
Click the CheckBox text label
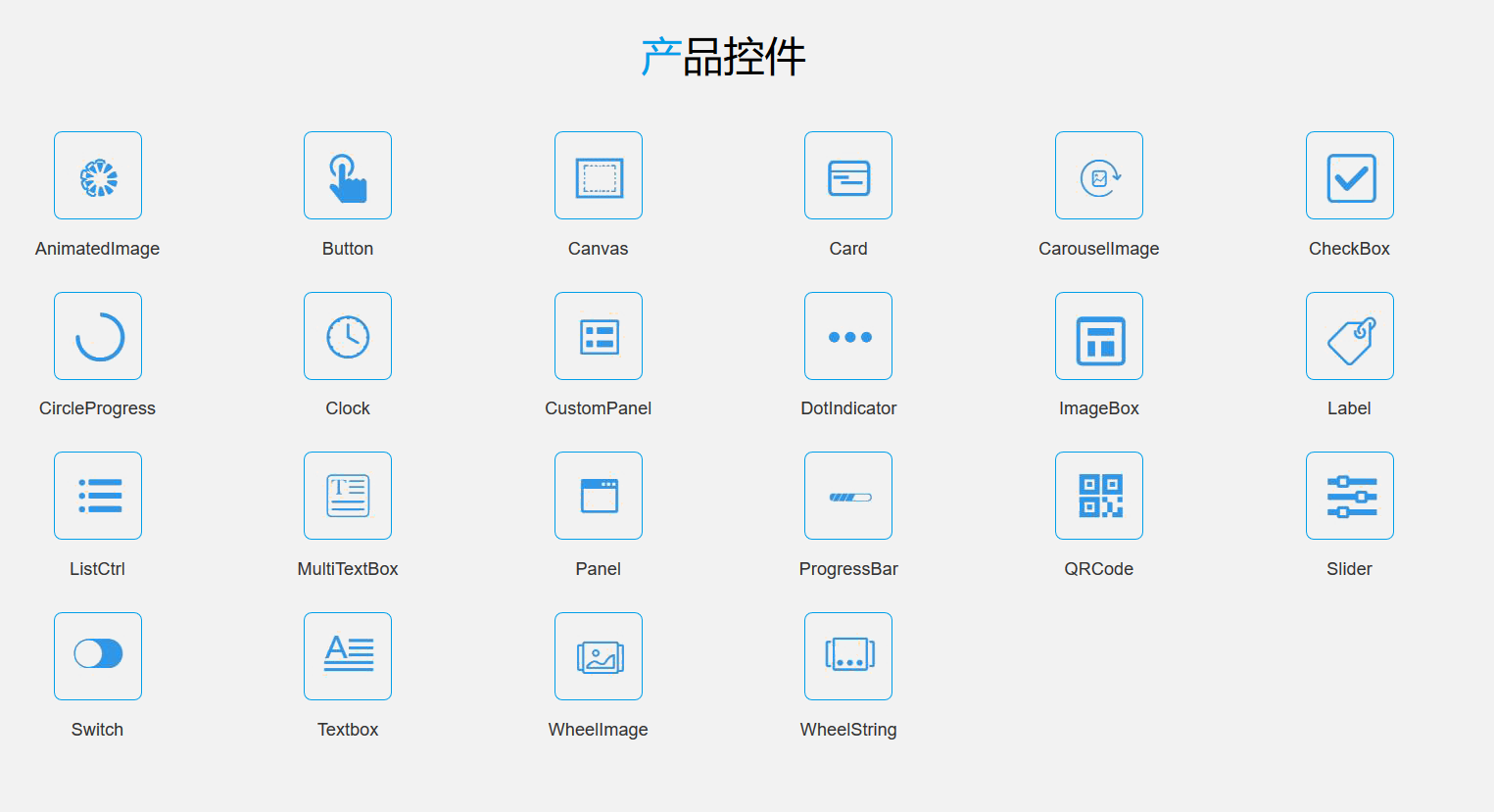coord(1350,249)
